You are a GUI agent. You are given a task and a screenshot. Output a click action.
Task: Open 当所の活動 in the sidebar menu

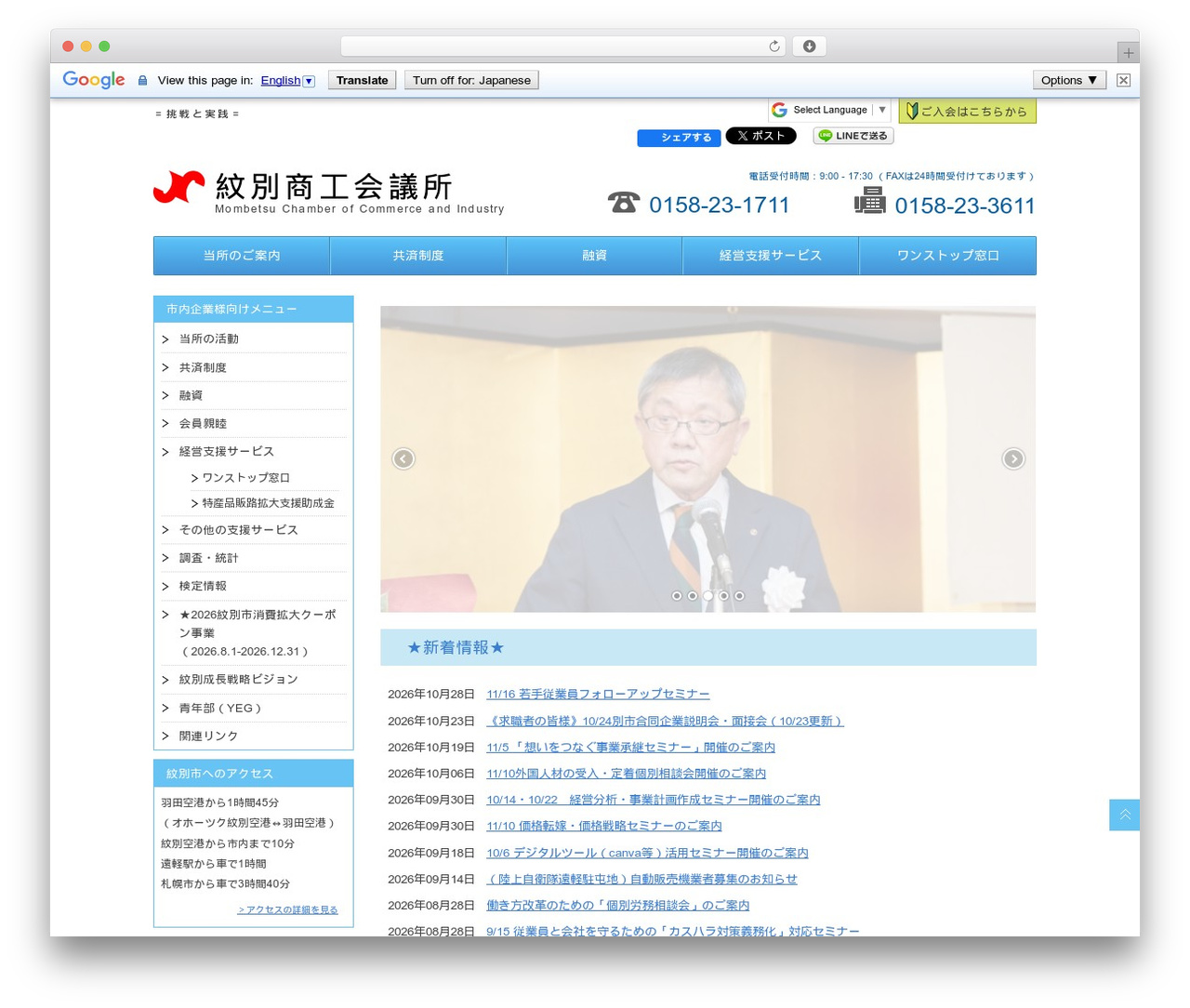pyautogui.click(x=209, y=338)
